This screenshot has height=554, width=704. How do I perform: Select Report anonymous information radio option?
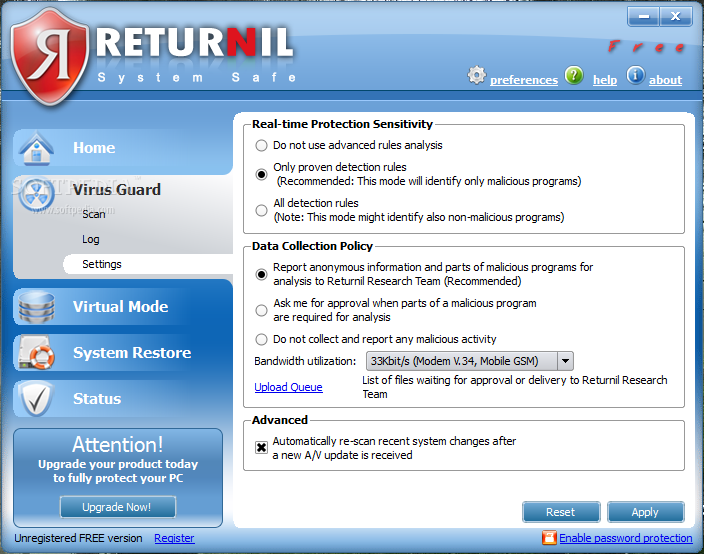pyautogui.click(x=261, y=274)
